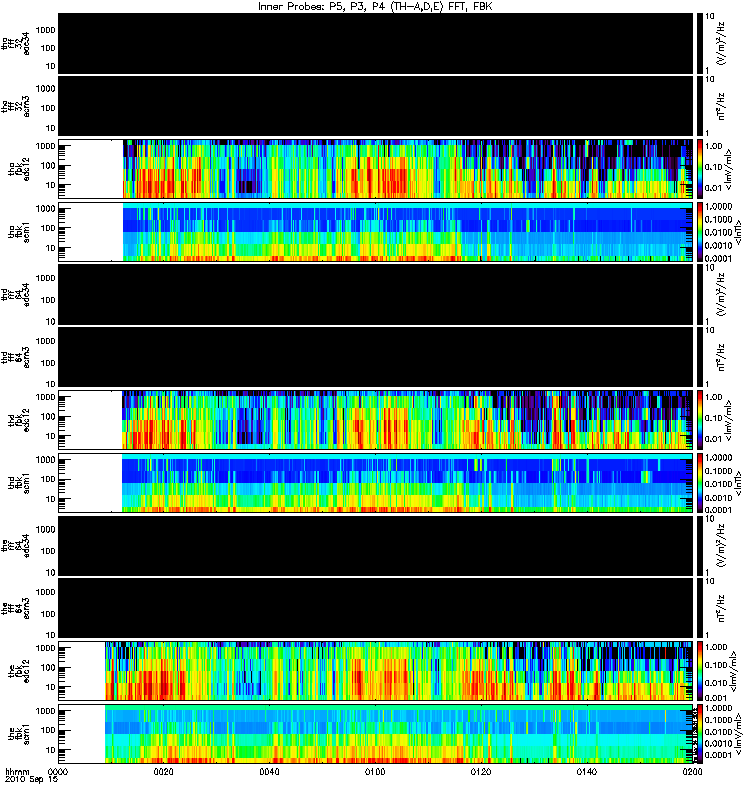750x800 pixels.
Task: Click the plot title 'Inner Probes: P5, P3, P4'
Action: (320, 7)
